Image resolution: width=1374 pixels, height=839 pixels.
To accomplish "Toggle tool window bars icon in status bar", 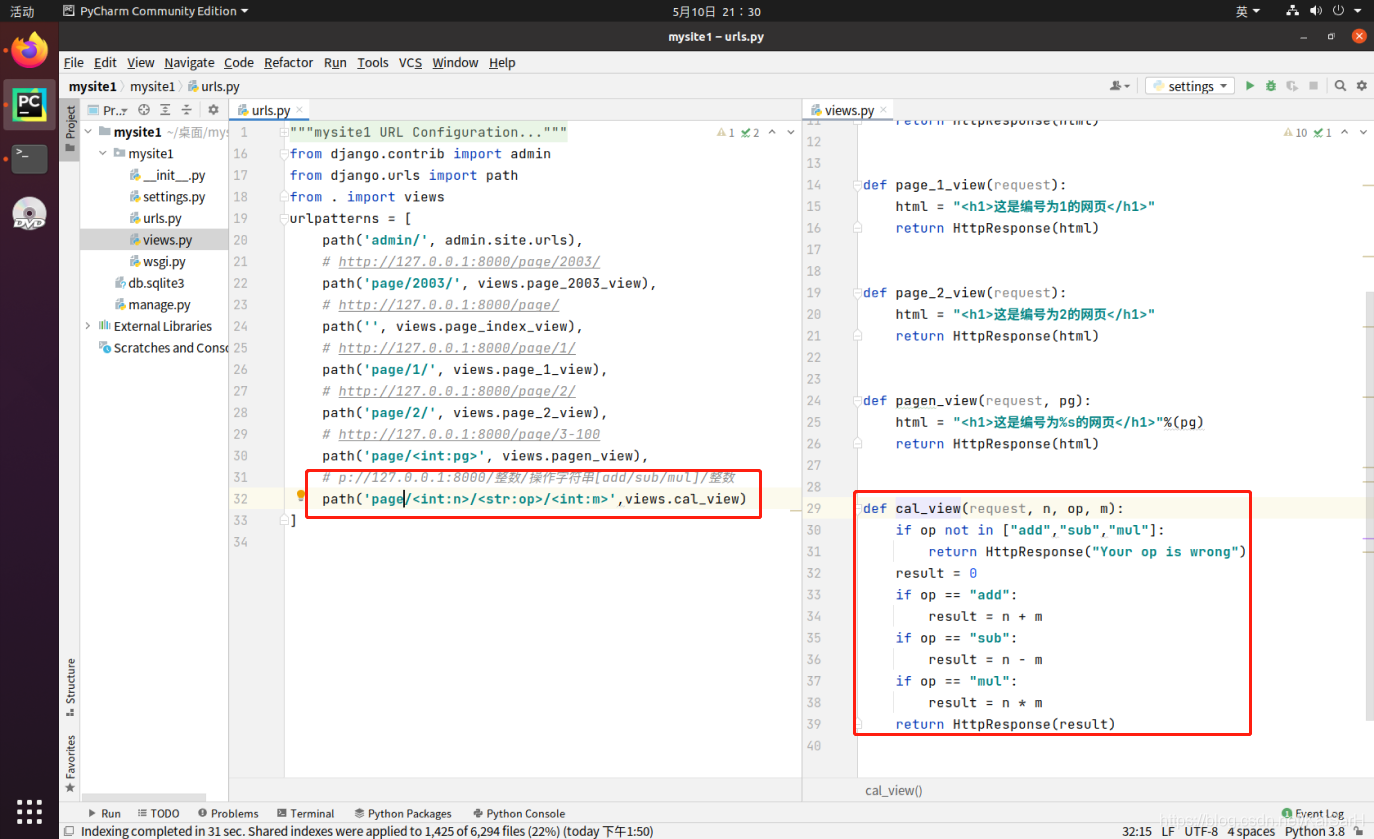I will tap(70, 831).
